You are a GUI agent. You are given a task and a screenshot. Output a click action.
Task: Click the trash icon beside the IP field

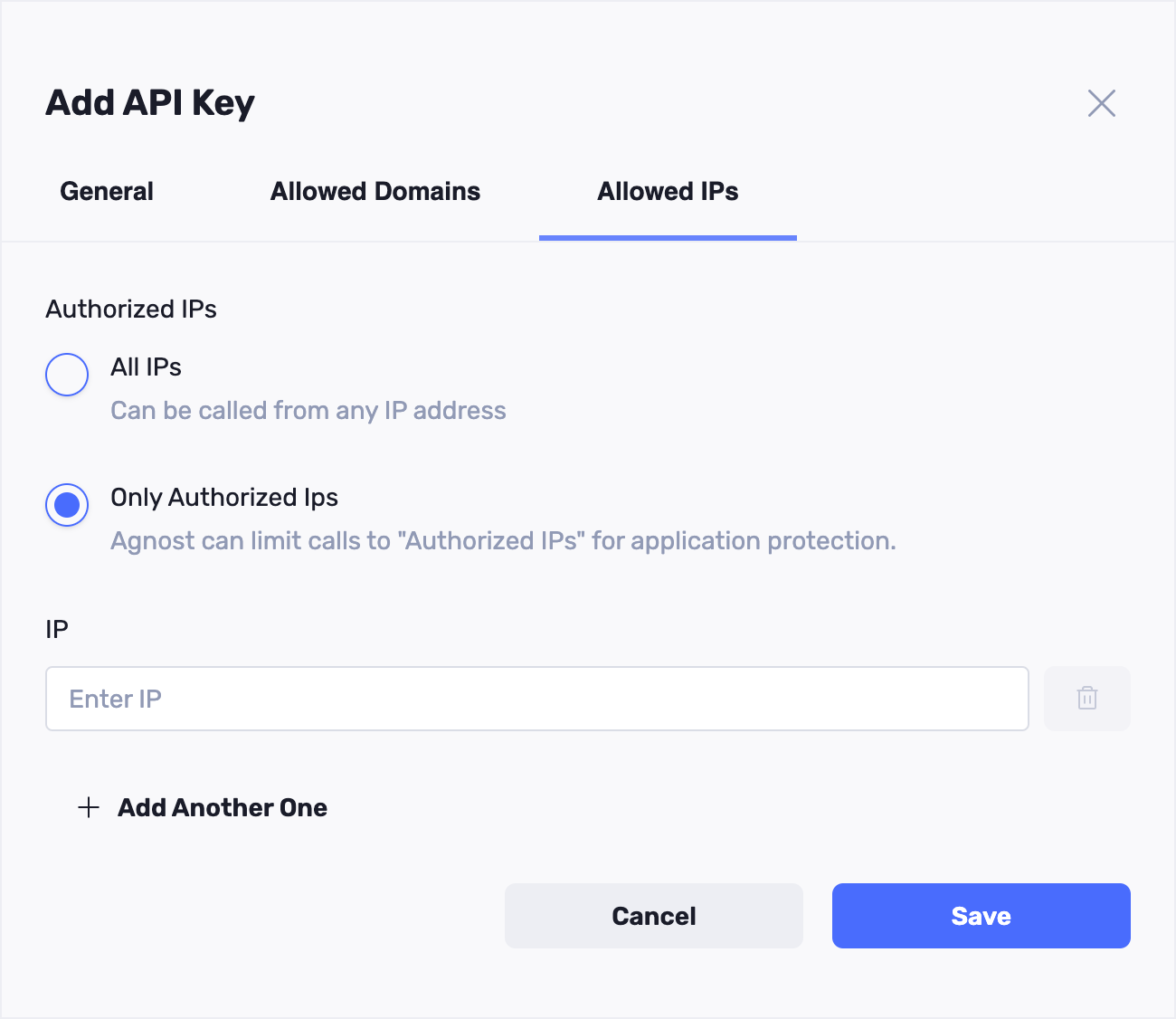[1086, 699]
